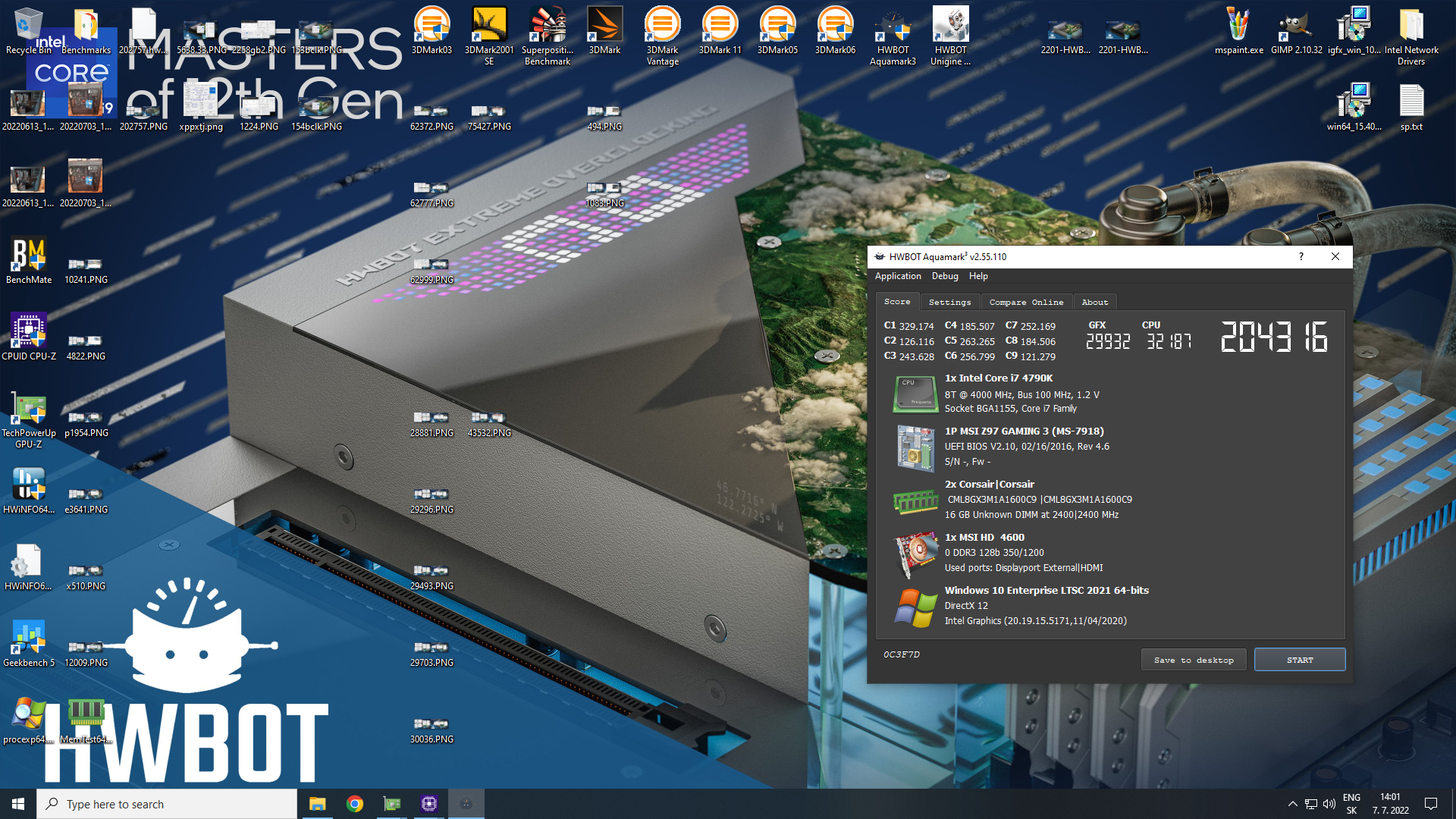1456x819 pixels.
Task: Open the volume control tray icon
Action: pos(1329,804)
